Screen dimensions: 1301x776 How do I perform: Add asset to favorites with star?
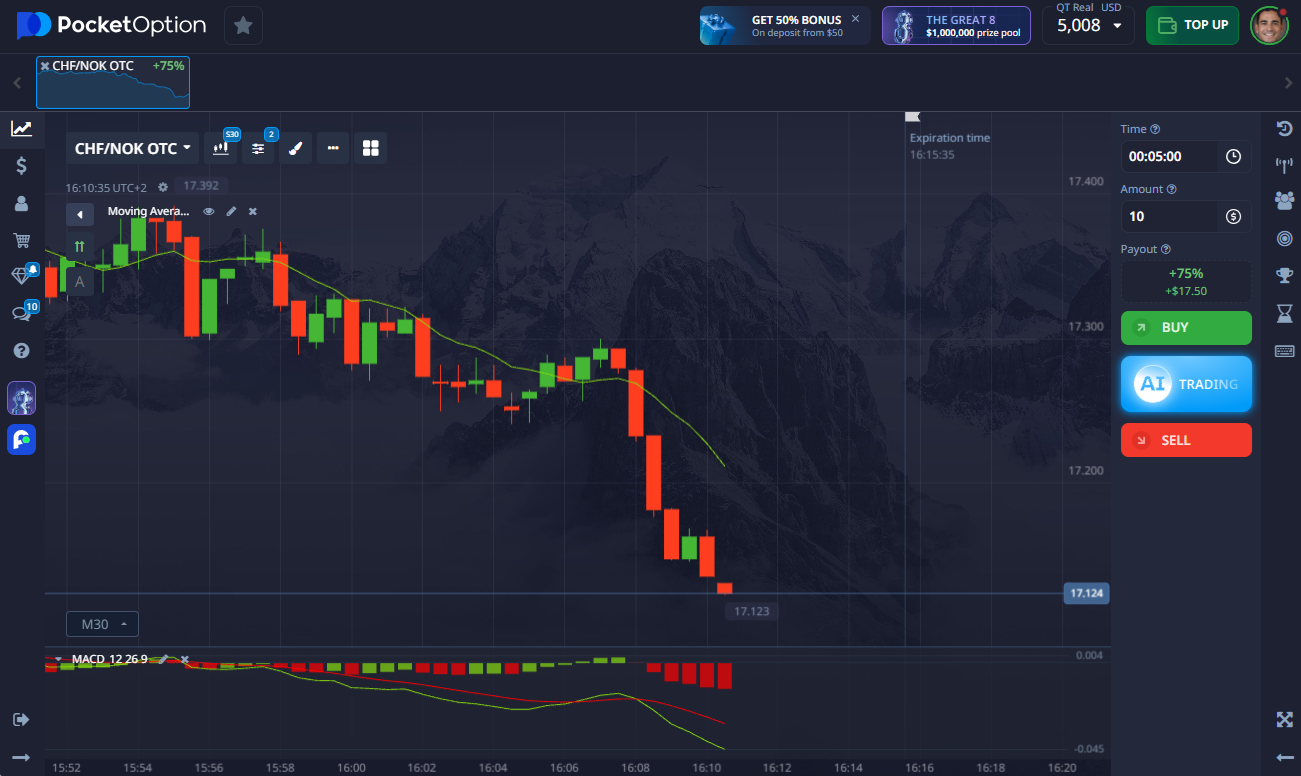(243, 25)
